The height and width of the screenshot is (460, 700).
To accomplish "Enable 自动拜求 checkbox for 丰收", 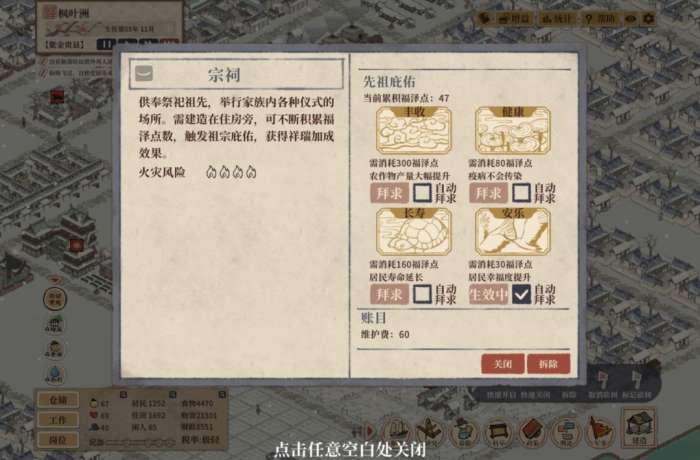I will [x=422, y=193].
